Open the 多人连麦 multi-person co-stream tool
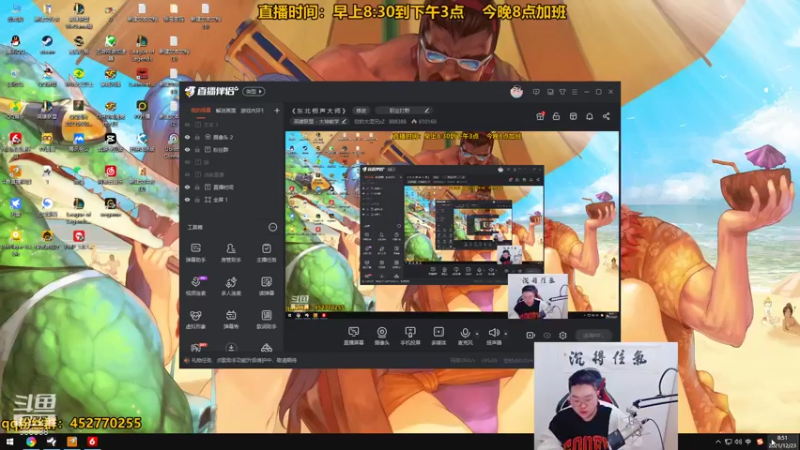Image resolution: width=800 pixels, height=450 pixels. [231, 286]
